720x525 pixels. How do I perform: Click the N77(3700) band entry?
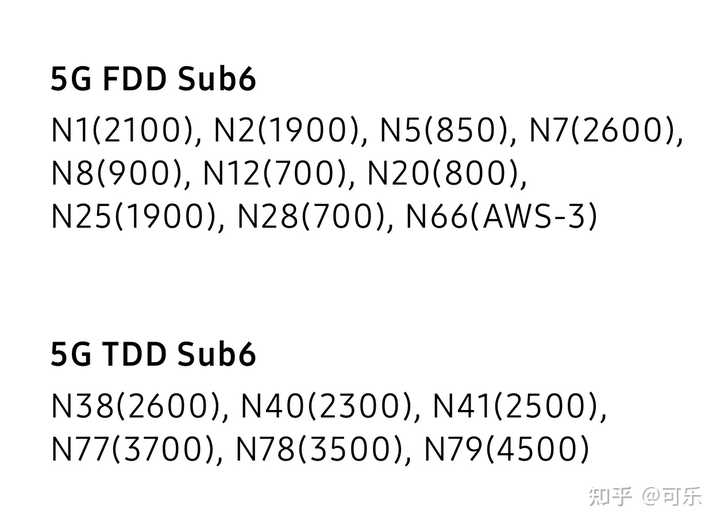(x=135, y=449)
